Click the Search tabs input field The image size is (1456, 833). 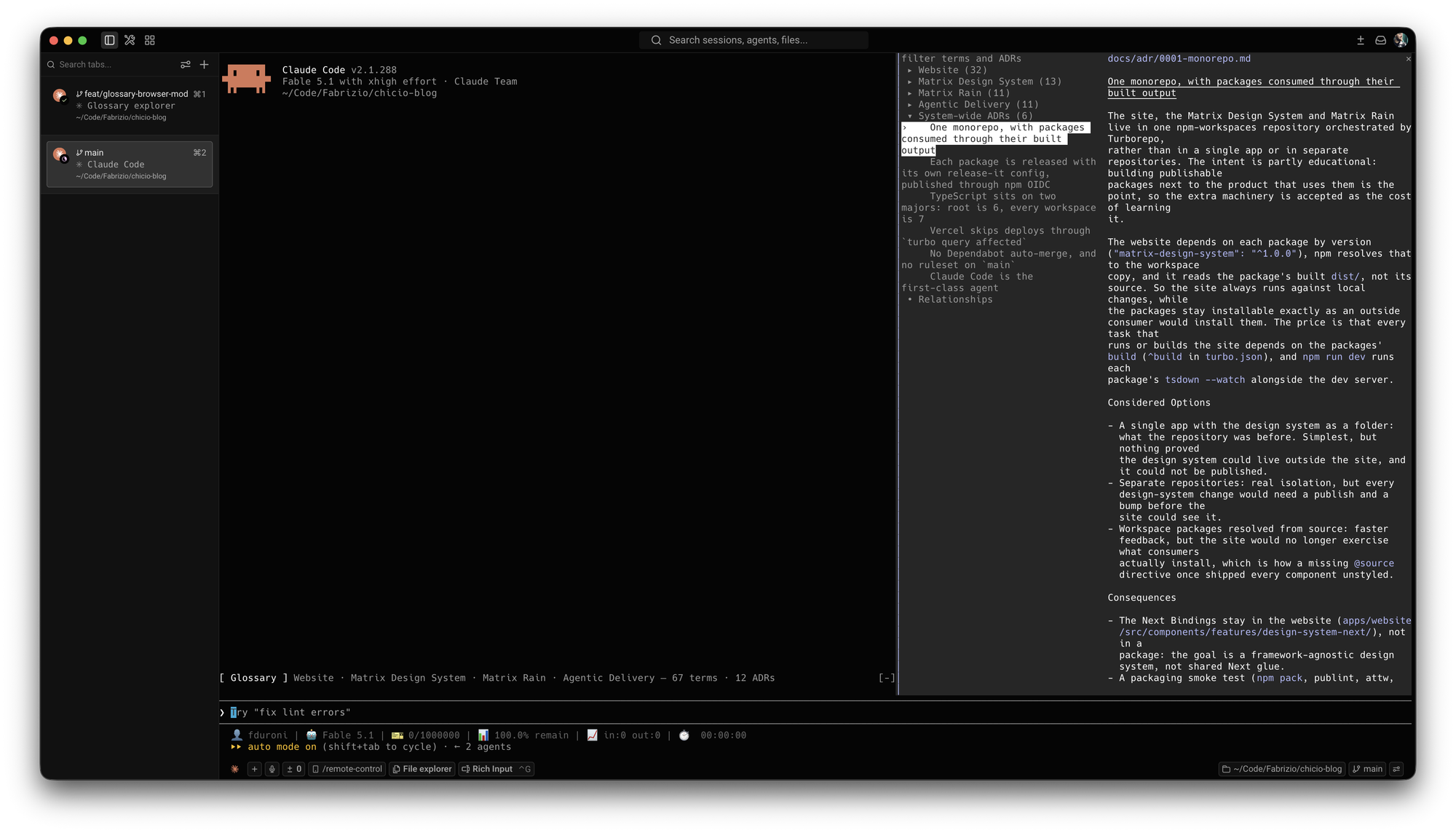point(109,65)
